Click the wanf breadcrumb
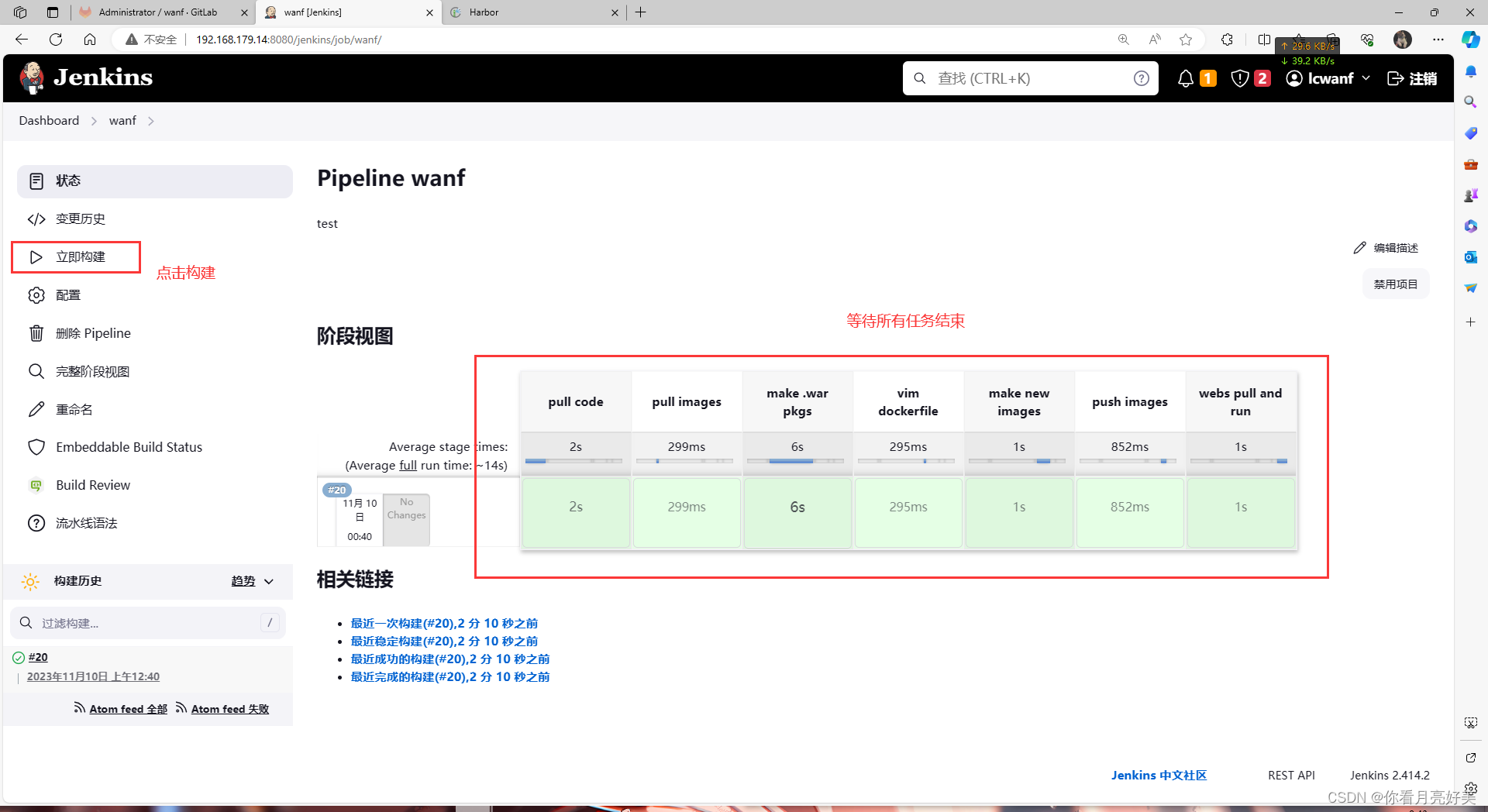 122,121
